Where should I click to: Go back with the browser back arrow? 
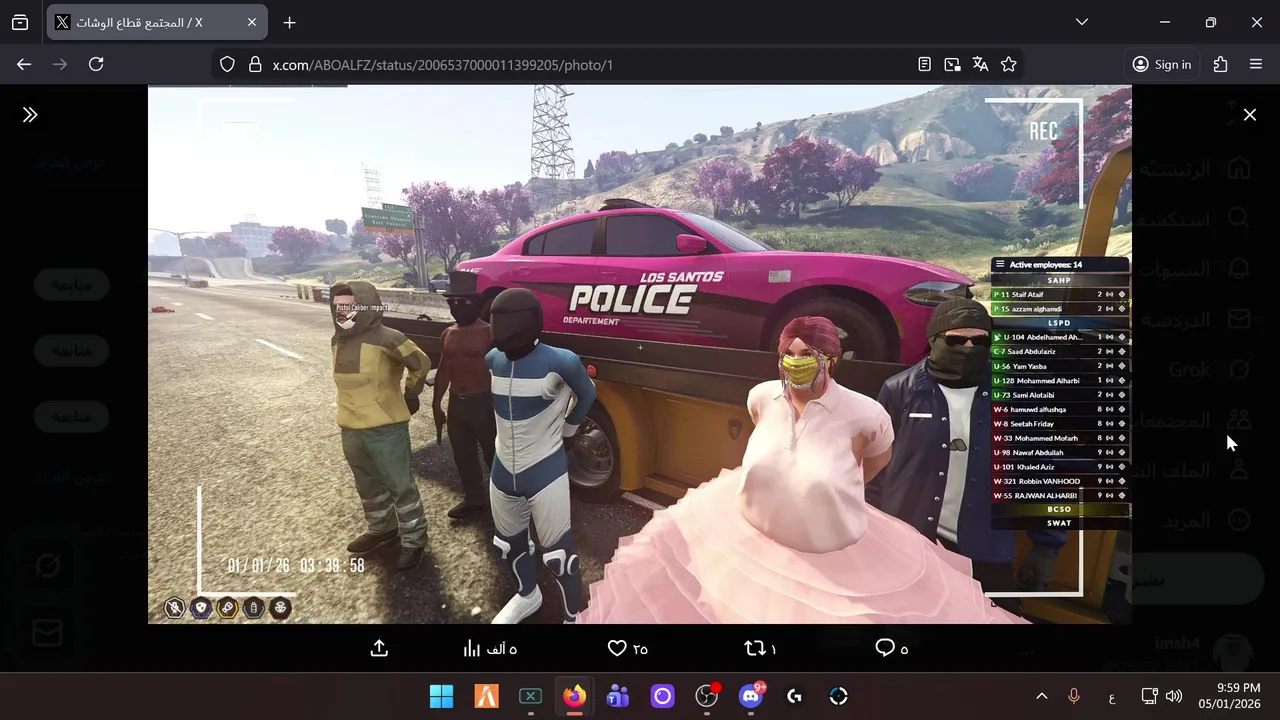click(24, 64)
